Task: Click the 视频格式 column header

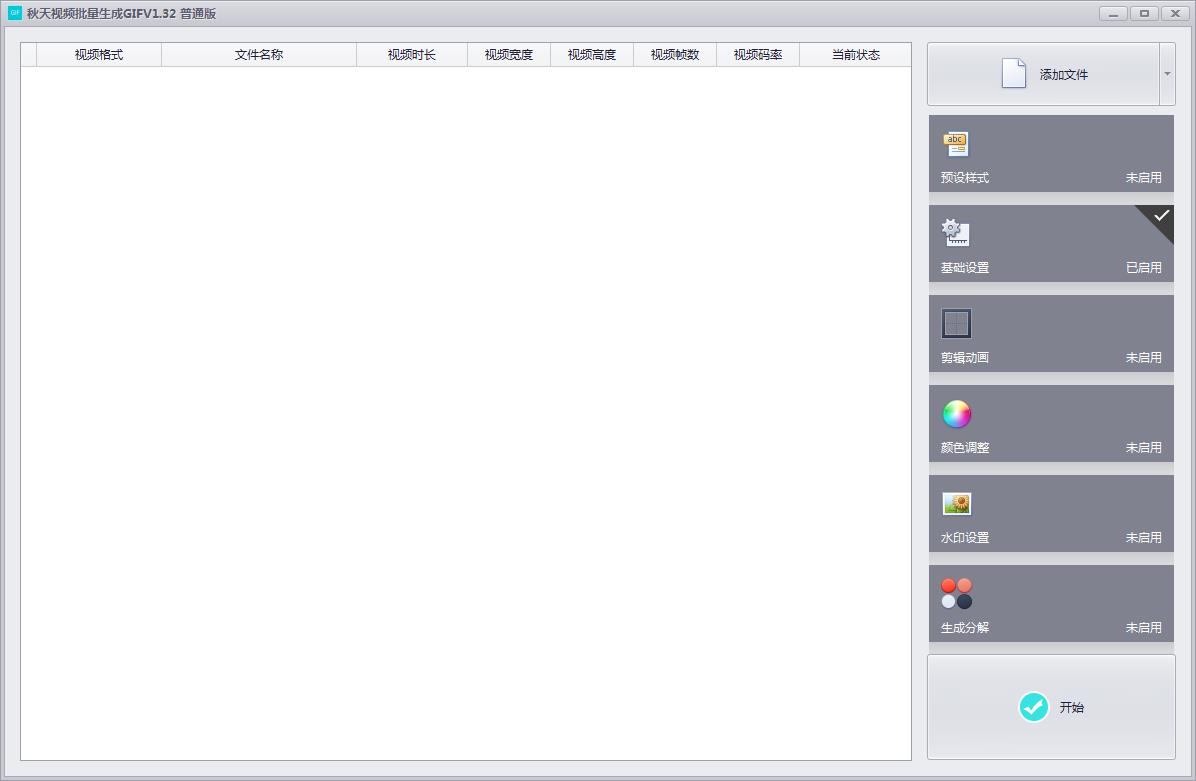Action: pyautogui.click(x=98, y=55)
